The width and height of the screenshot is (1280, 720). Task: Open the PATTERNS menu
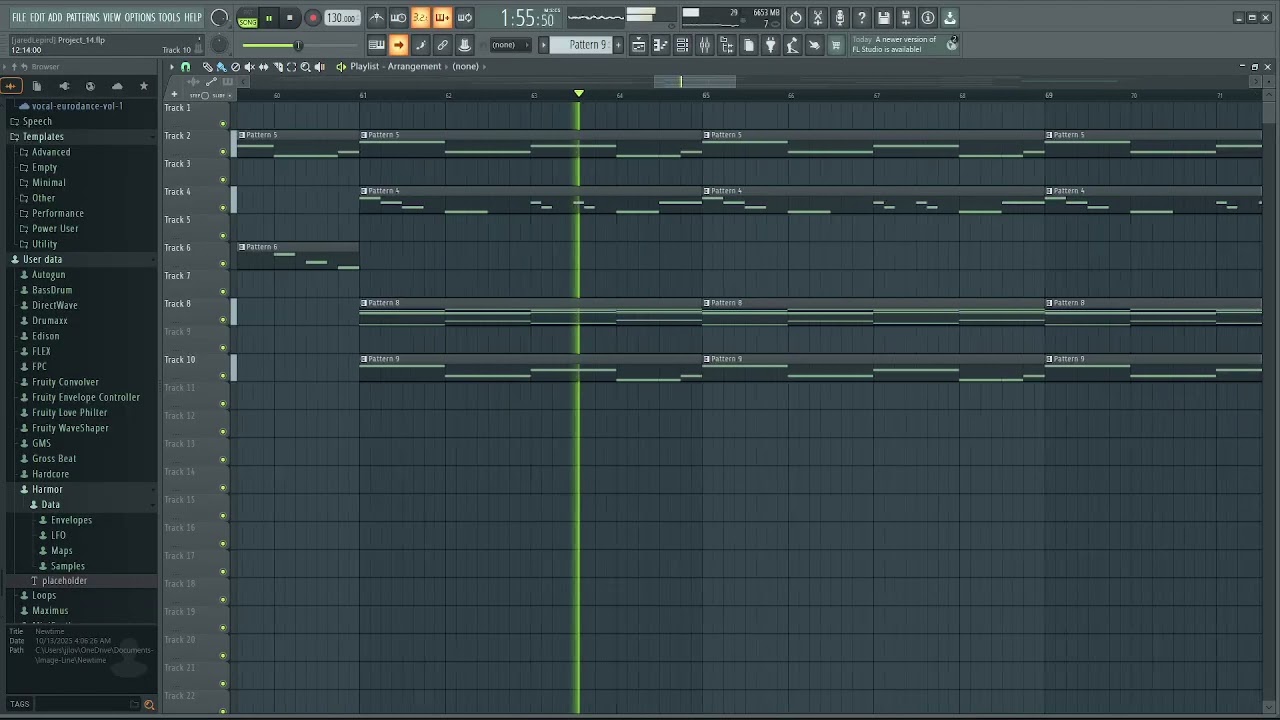pyautogui.click(x=83, y=17)
